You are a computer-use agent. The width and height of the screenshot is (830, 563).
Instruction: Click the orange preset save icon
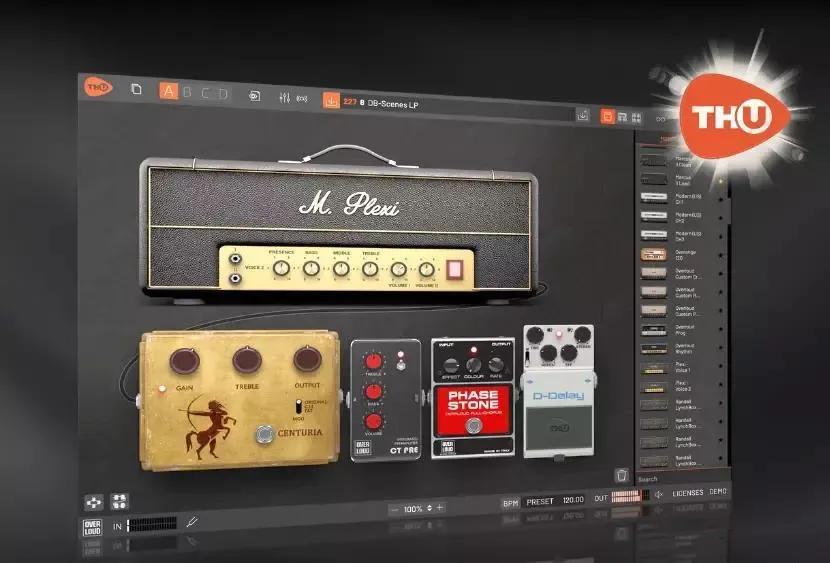coord(331,100)
